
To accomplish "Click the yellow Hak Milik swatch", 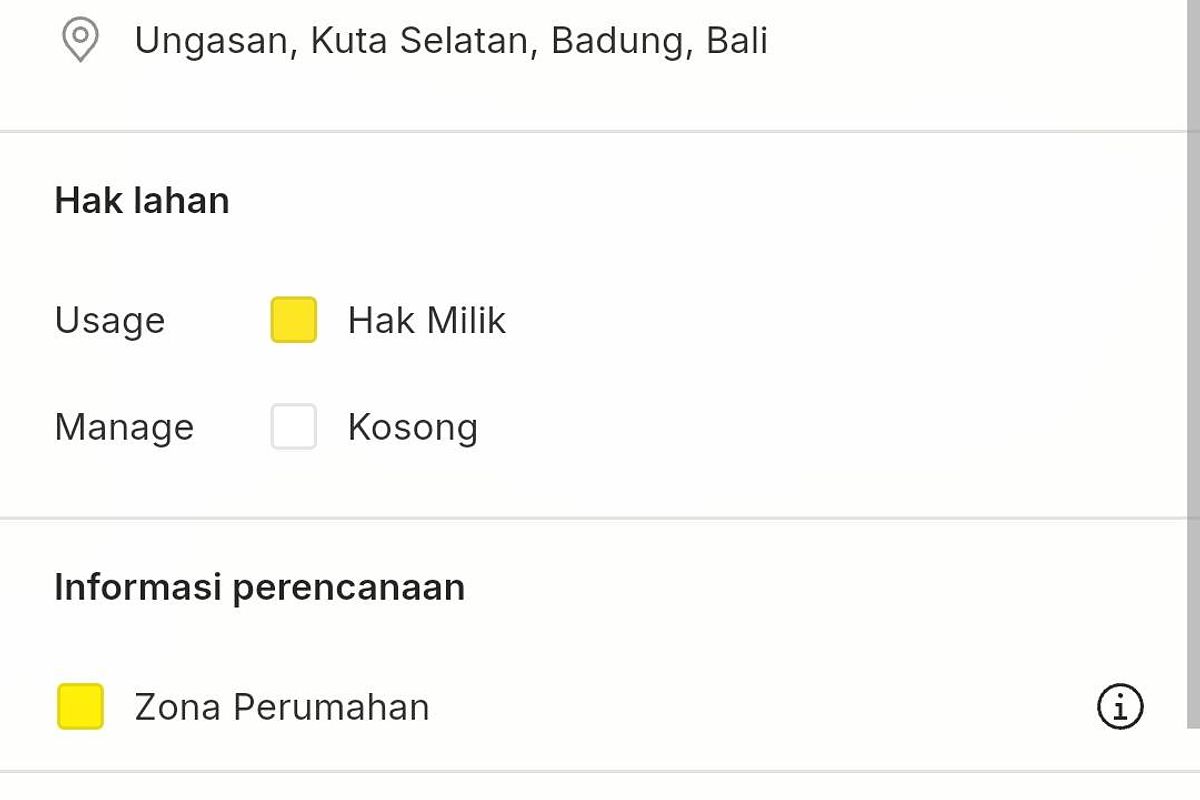I will click(294, 320).
